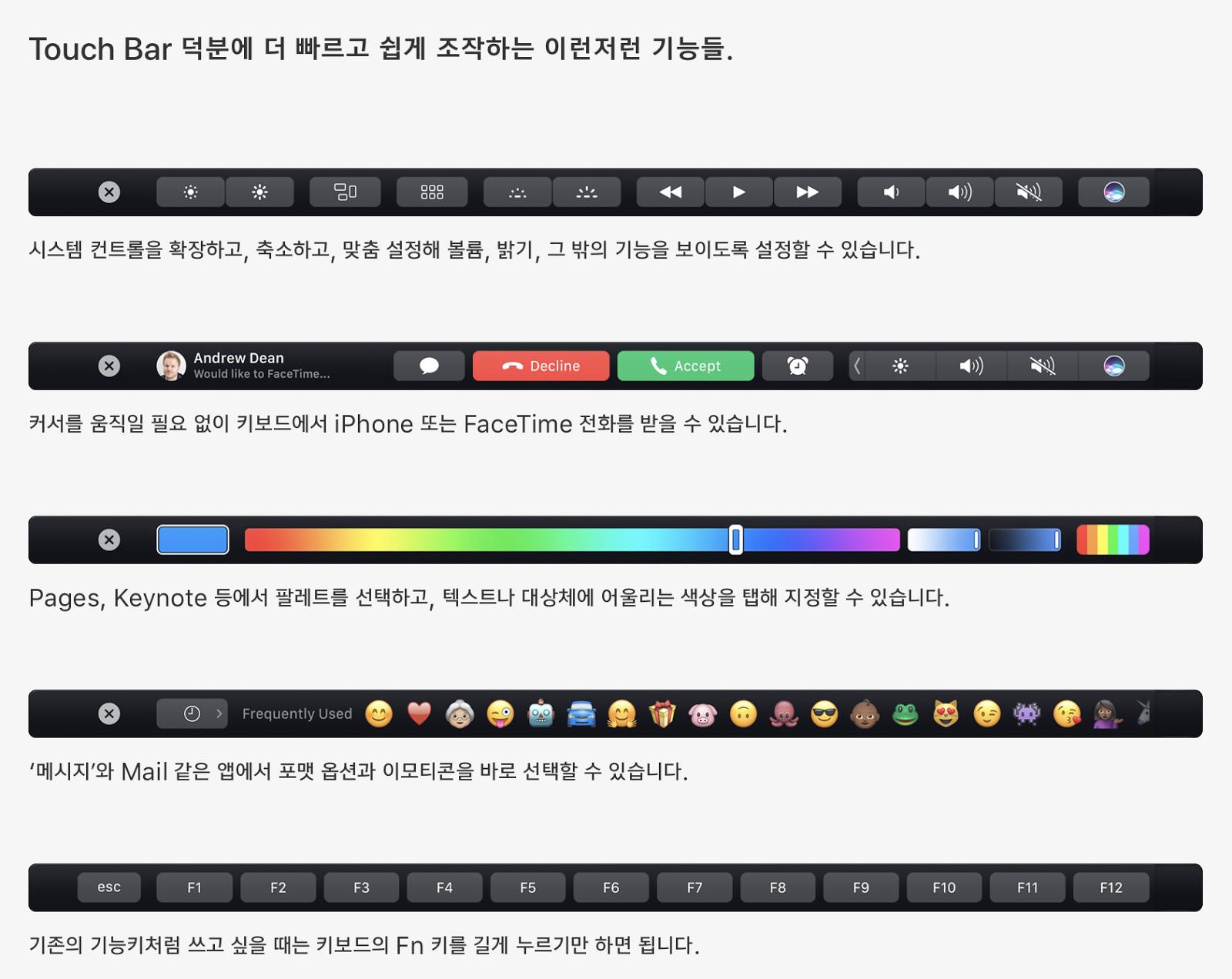This screenshot has width=1232, height=979.
Task: Pick the hugging face emoji
Action: tap(622, 714)
